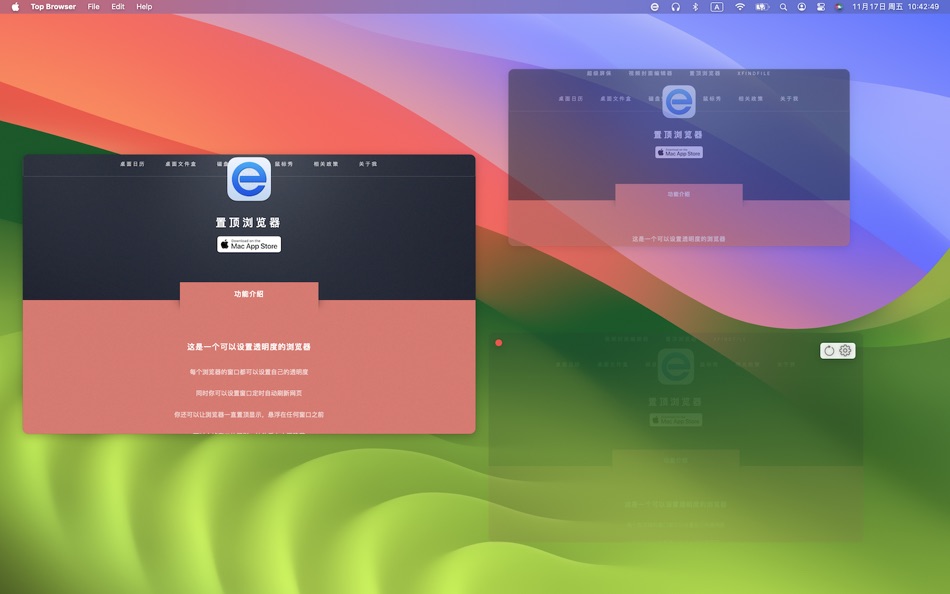Click the battery charging icon
This screenshot has height=594, width=950.
pos(762,7)
